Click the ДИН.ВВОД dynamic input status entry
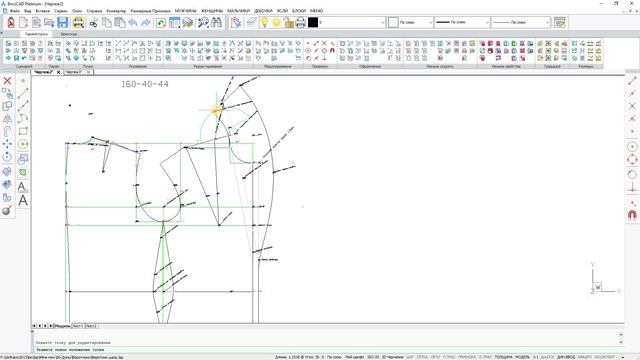 tap(566, 357)
